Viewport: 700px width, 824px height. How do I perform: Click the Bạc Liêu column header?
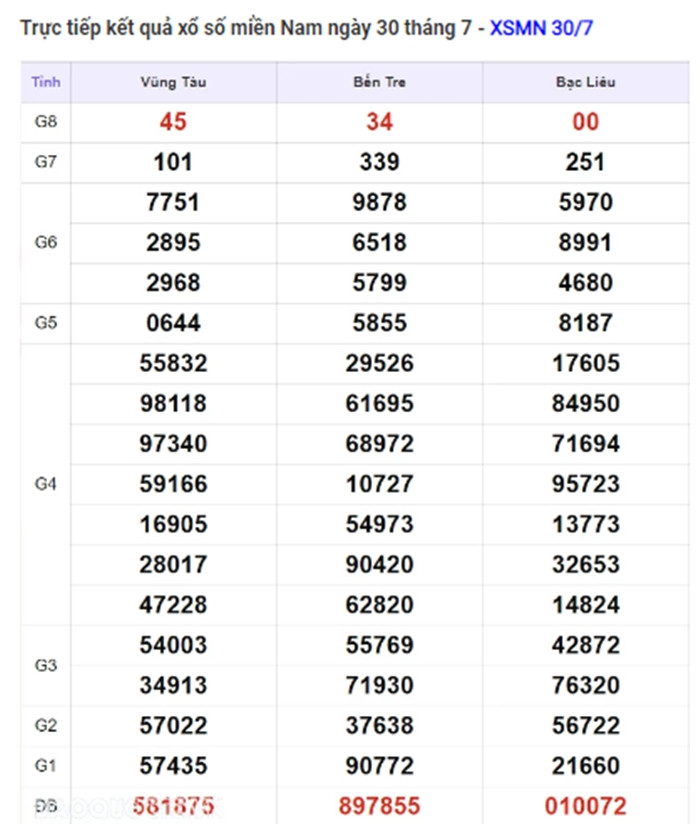(585, 82)
